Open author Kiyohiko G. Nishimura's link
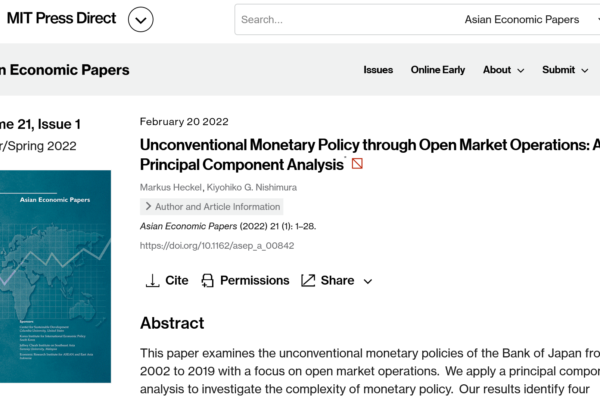This screenshot has width=600, height=400. pyautogui.click(x=252, y=187)
